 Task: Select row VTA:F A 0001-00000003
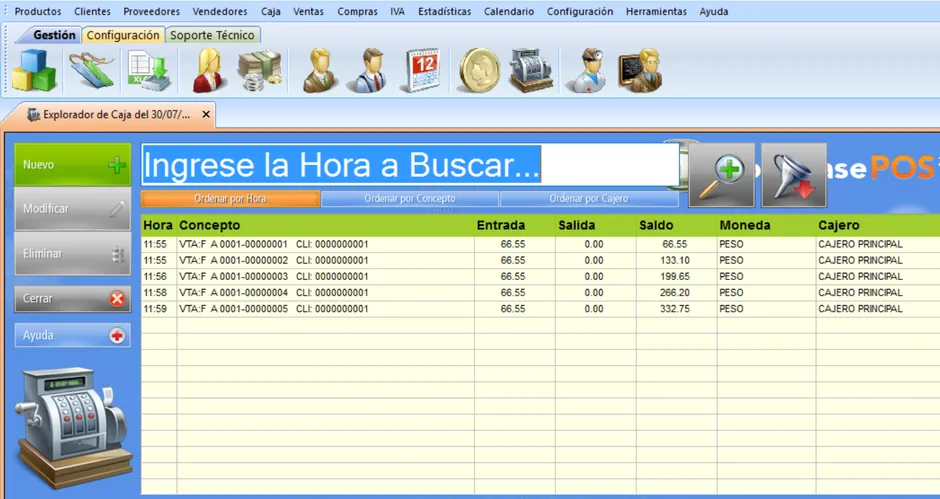pos(540,276)
